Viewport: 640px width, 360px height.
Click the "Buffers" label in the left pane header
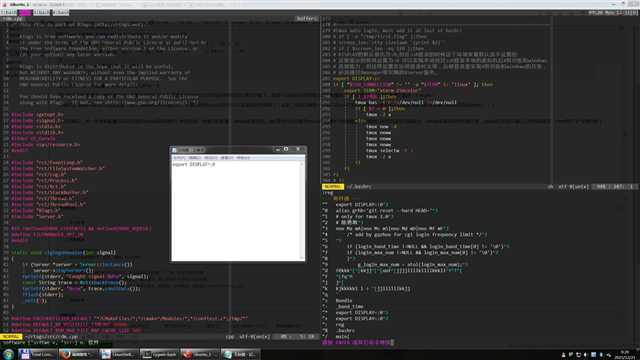coord(307,19)
